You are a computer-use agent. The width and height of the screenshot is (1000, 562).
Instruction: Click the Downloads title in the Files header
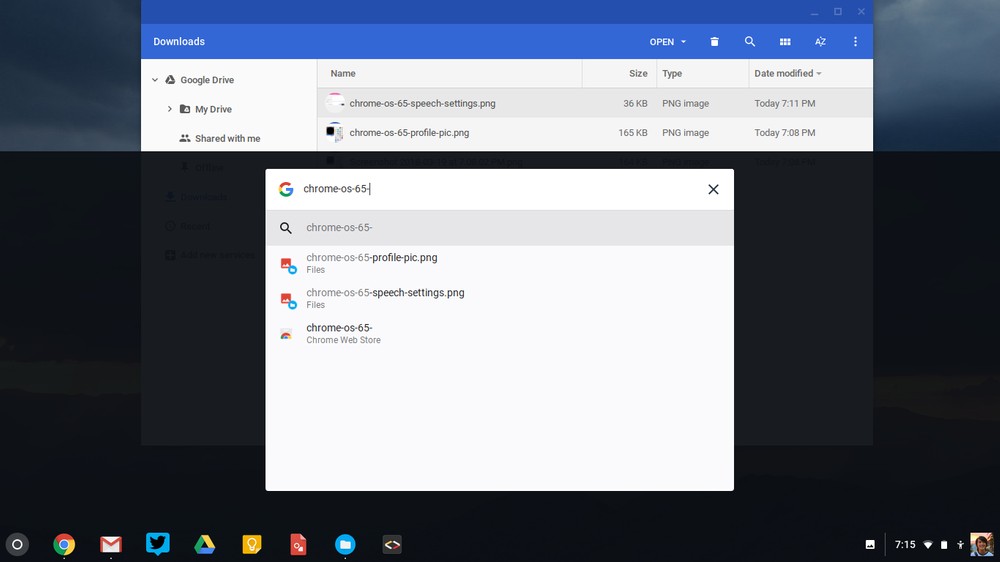coord(179,41)
